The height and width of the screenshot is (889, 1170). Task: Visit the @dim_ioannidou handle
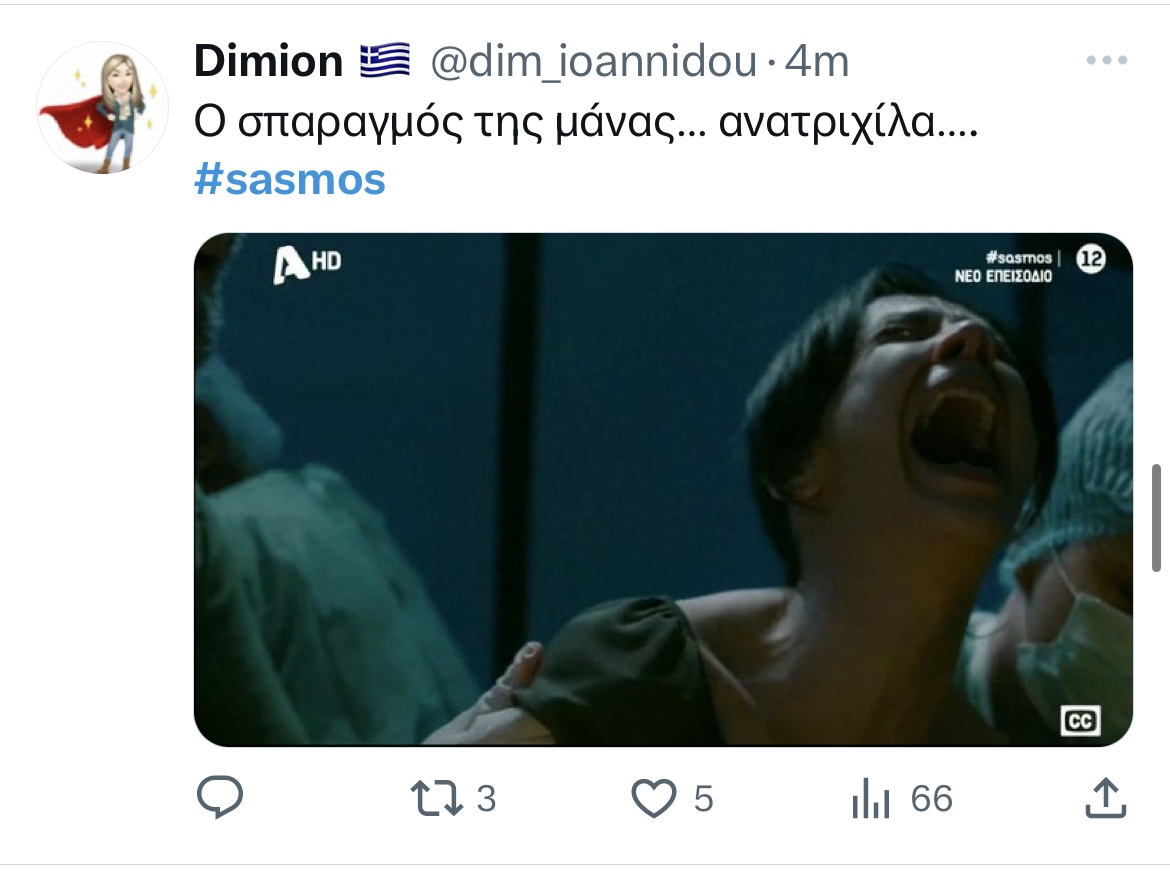coord(593,61)
